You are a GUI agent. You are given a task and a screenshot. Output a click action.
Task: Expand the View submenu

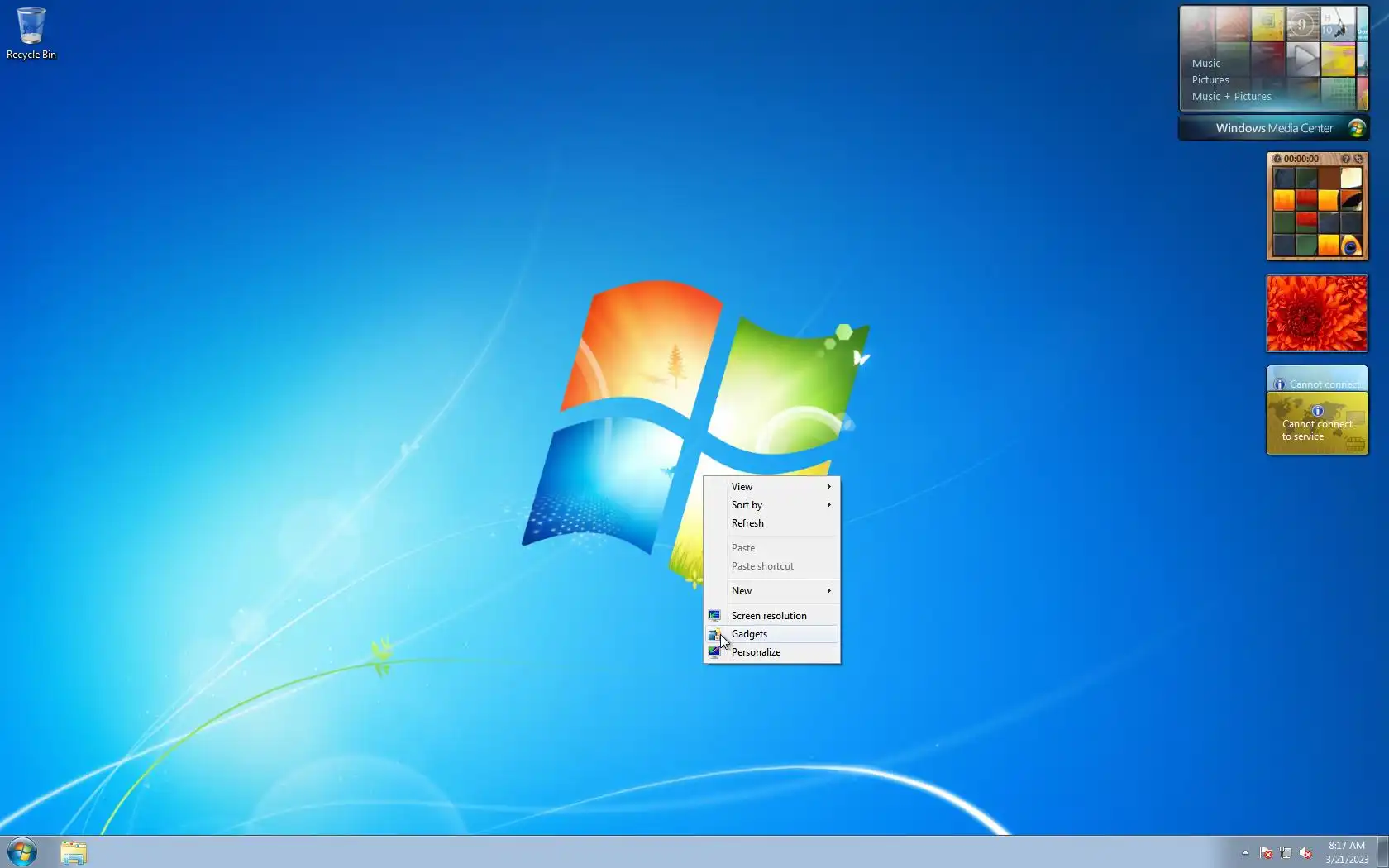[x=772, y=487]
